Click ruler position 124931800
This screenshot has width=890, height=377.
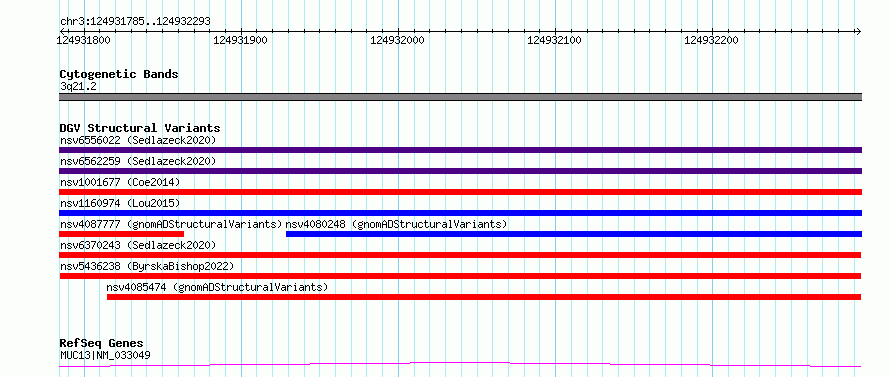[x=84, y=40]
